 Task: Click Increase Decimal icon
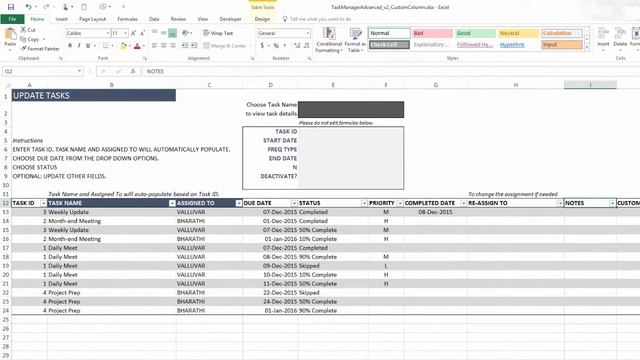(x=297, y=45)
